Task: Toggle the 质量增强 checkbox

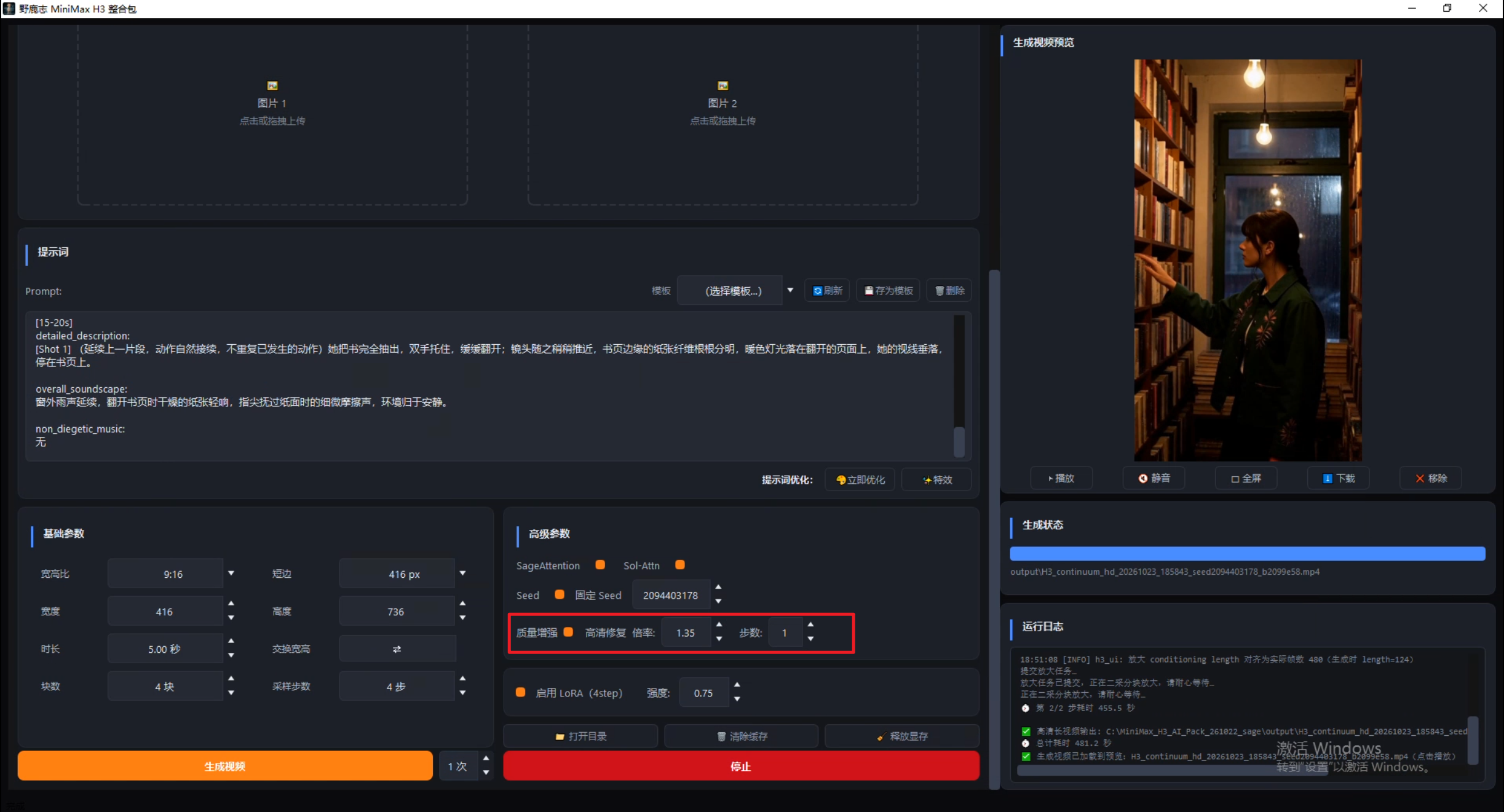Action: point(568,631)
